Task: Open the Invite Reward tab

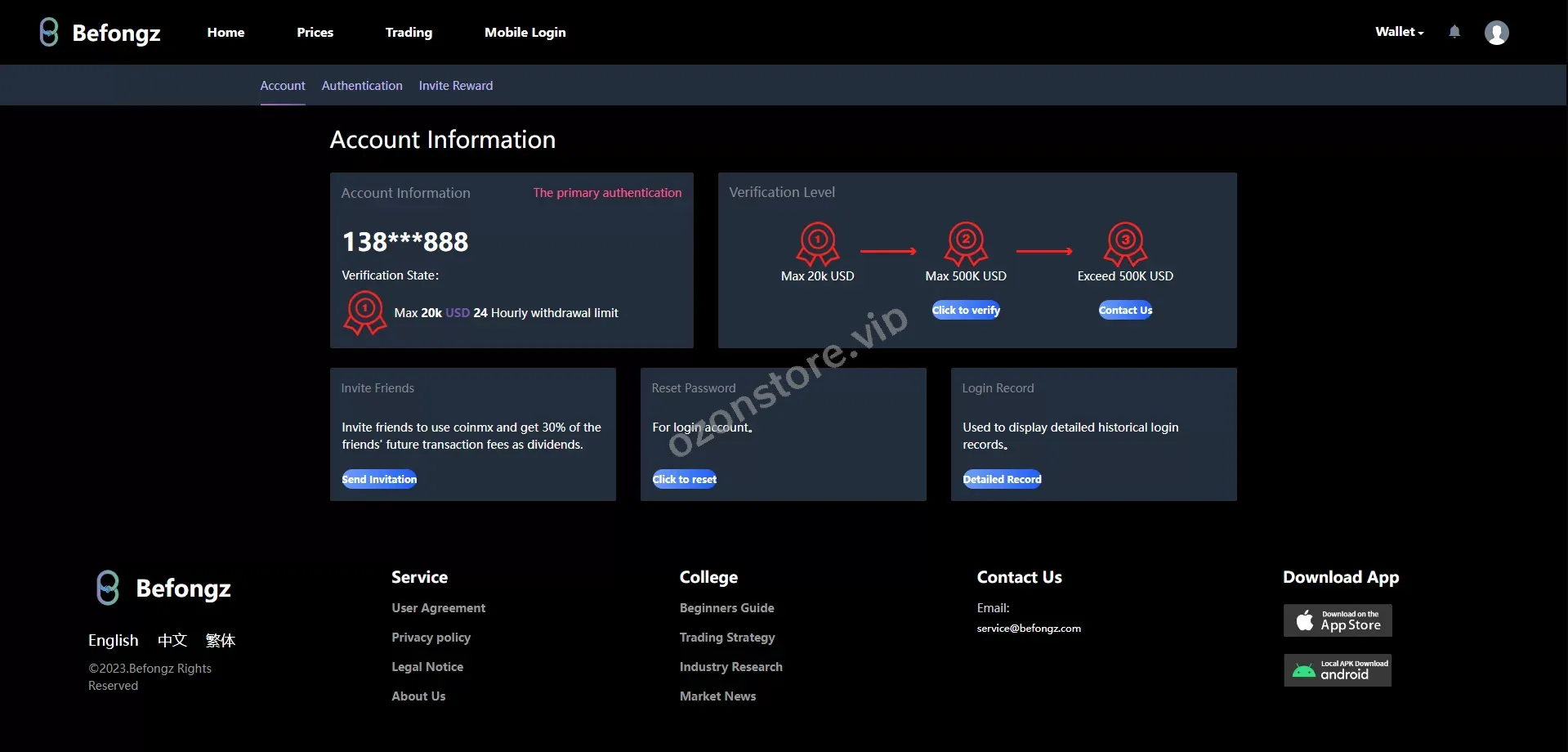Action: (x=456, y=86)
